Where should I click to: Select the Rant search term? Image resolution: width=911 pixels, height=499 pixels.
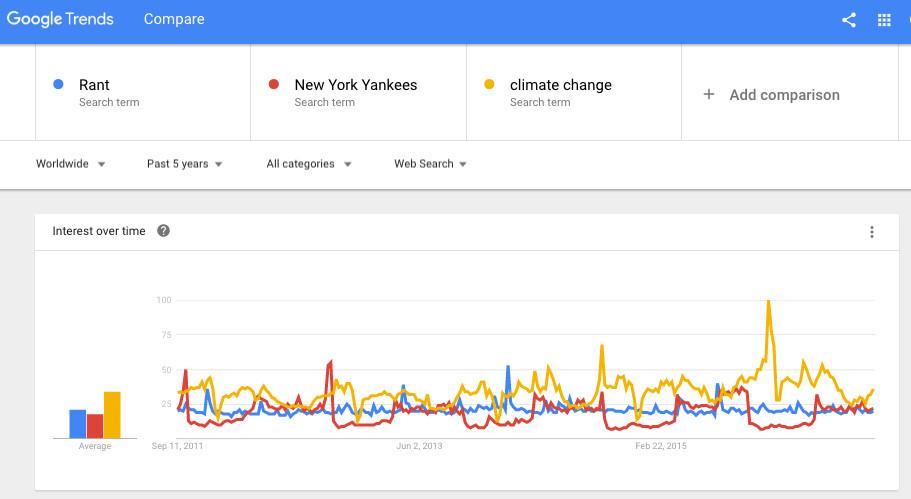(95, 85)
